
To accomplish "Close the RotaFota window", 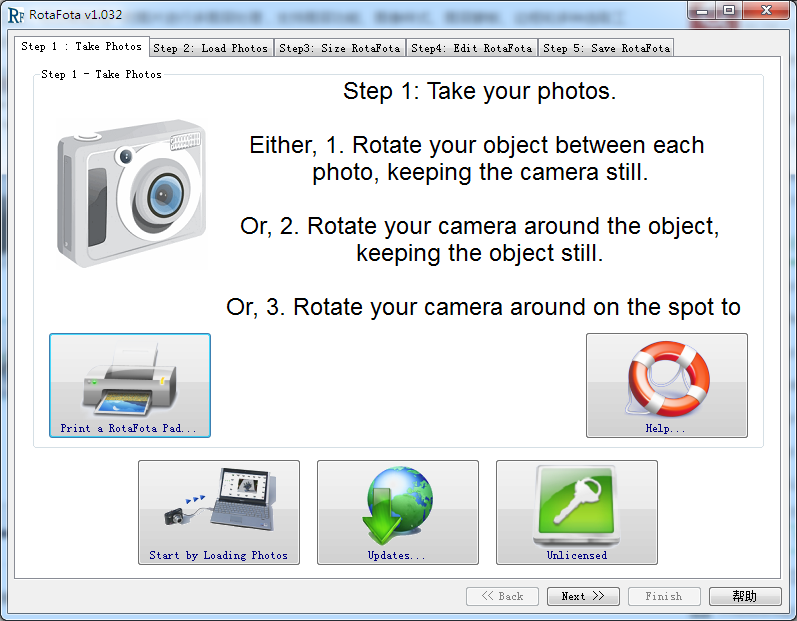I will [x=767, y=10].
